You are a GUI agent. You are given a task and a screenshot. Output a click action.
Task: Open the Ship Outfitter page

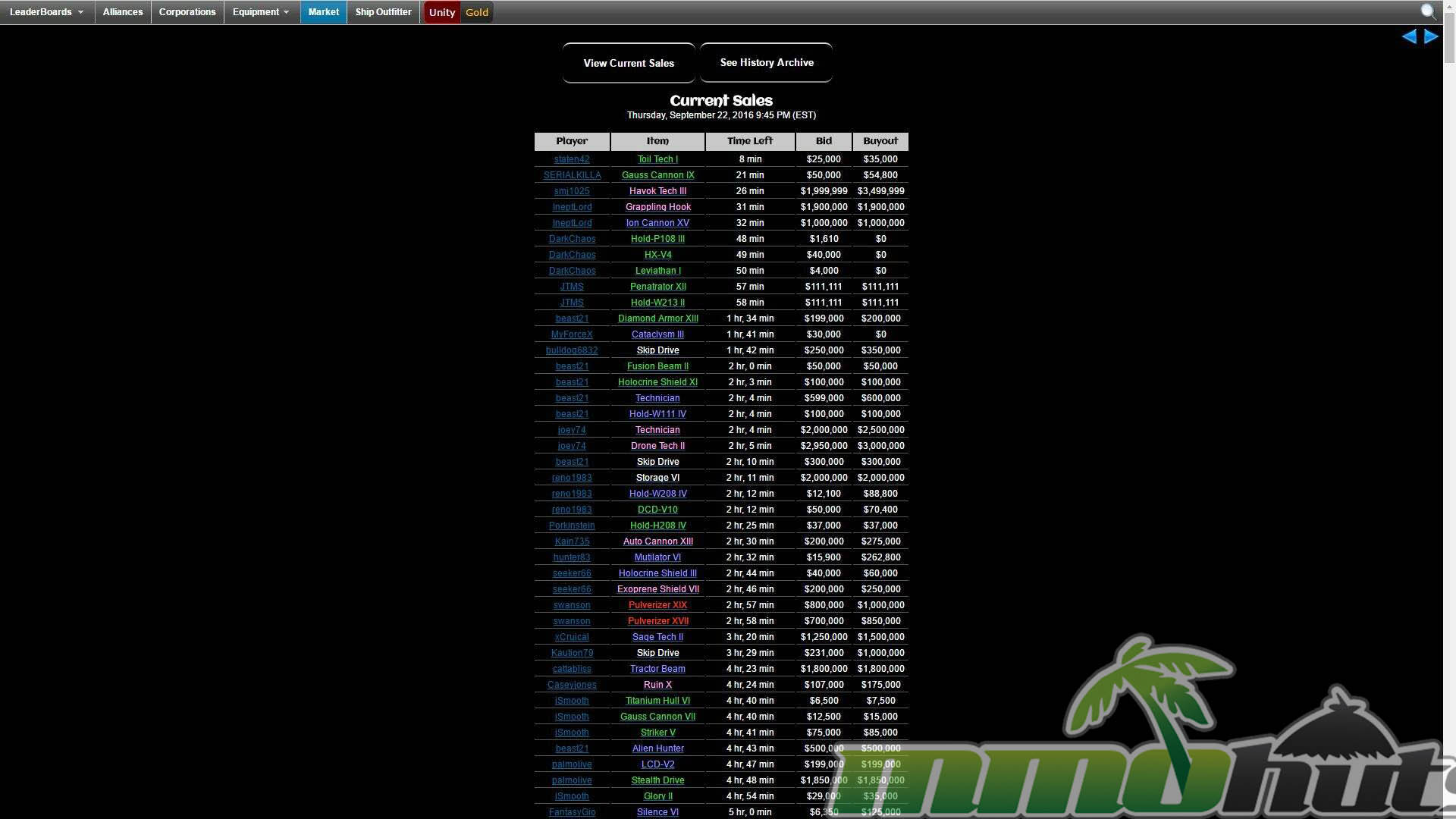(383, 12)
